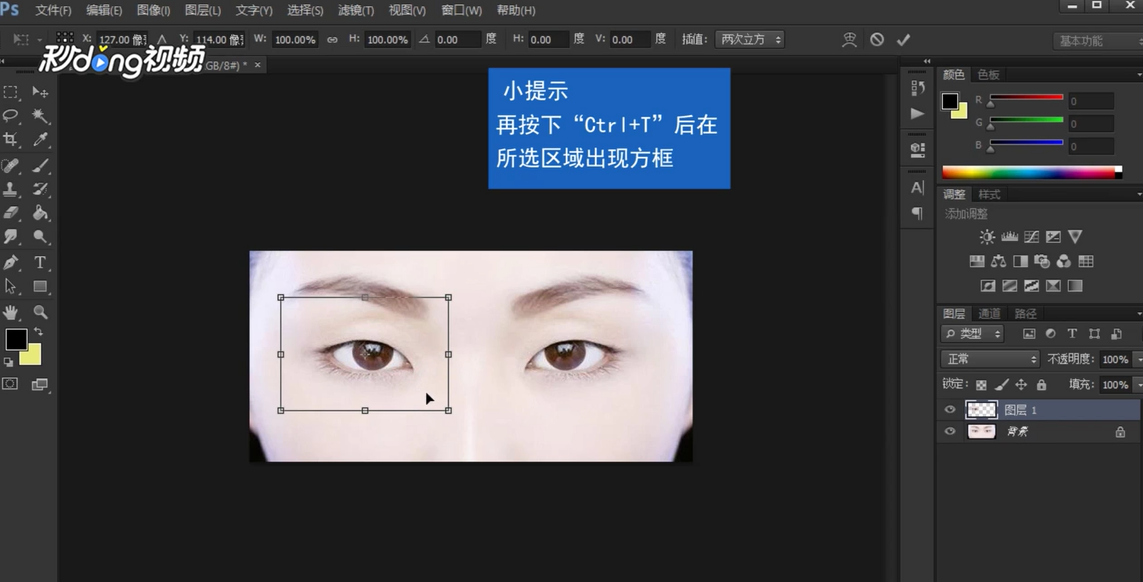Hide the 背景 layer

949,431
